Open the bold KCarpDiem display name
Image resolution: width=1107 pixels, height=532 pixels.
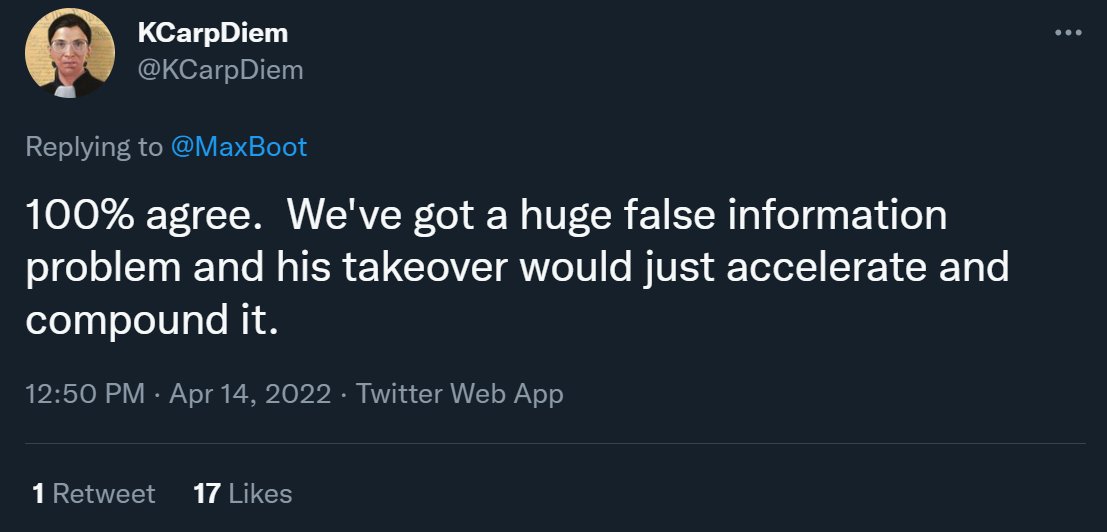click(212, 33)
